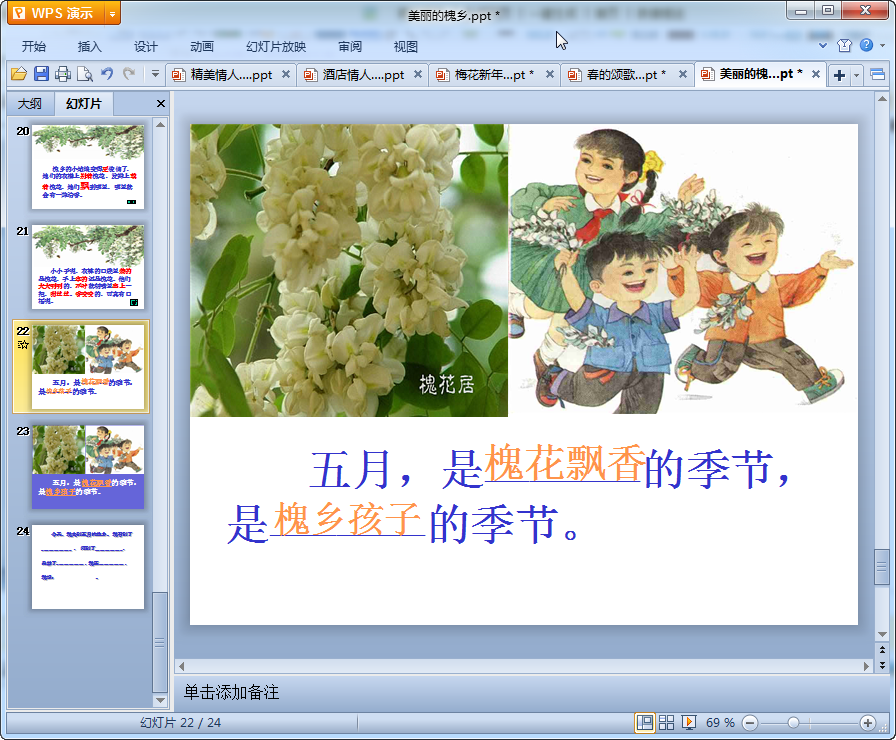
Task: Open the 设计 menu tab
Action: point(145,46)
